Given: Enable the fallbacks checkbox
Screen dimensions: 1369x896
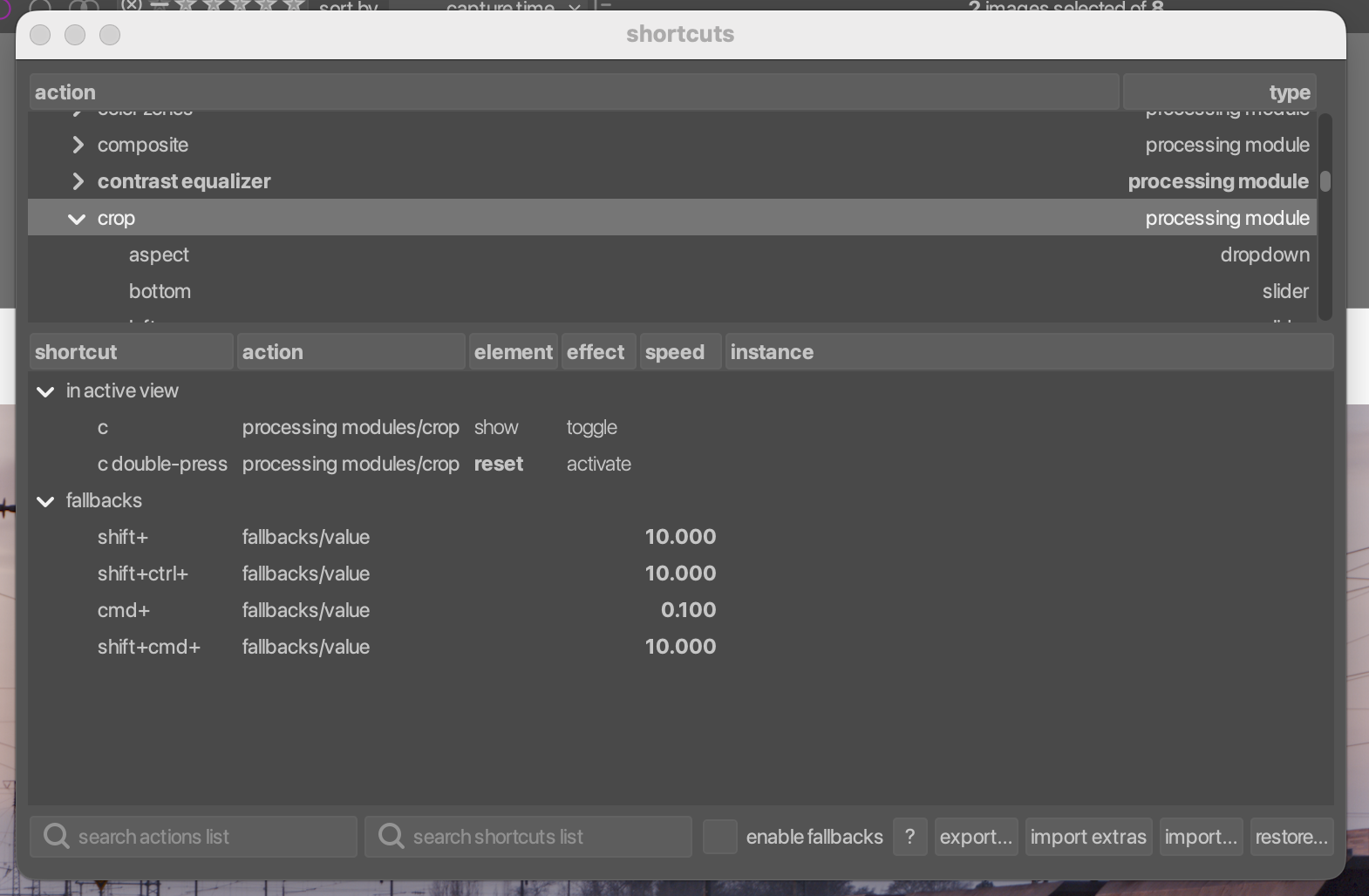Looking at the screenshot, I should pos(720,837).
